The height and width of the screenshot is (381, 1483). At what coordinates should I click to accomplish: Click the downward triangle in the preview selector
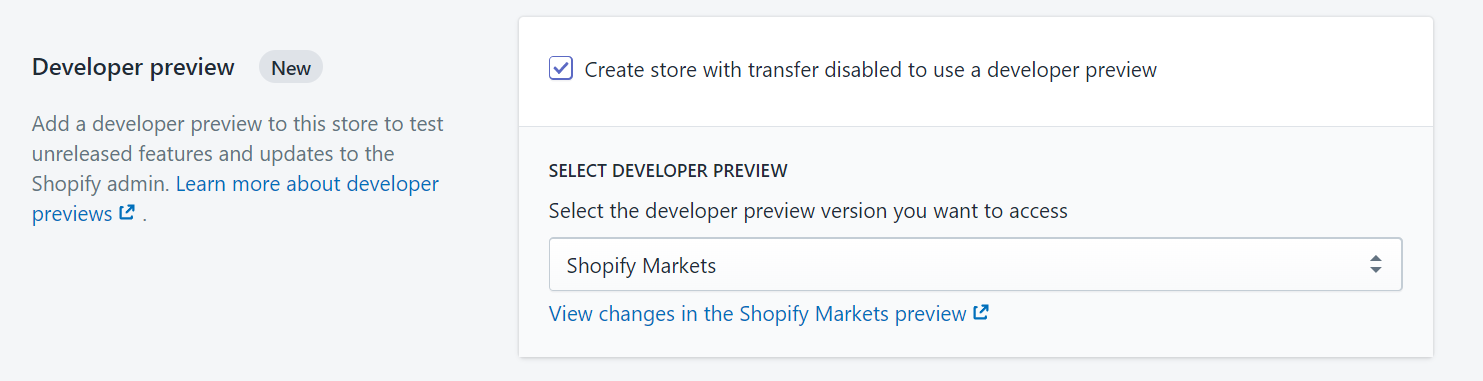tap(1376, 271)
